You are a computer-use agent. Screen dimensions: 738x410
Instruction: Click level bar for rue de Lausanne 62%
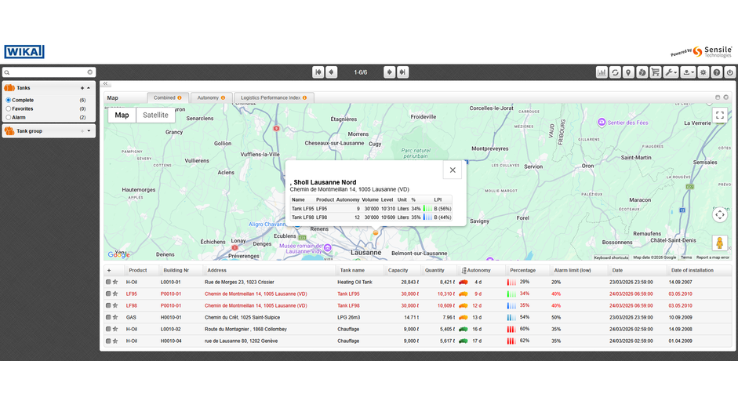[511, 341]
